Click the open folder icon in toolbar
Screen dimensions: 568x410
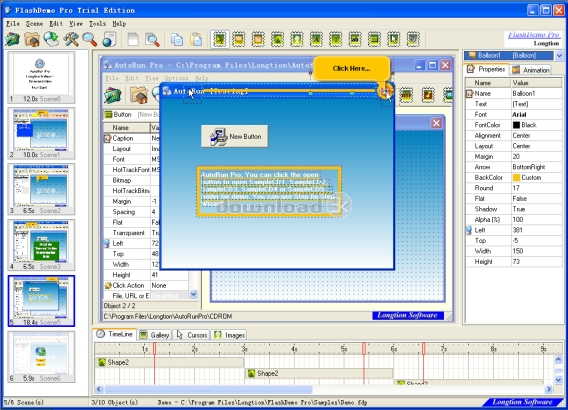click(32, 39)
